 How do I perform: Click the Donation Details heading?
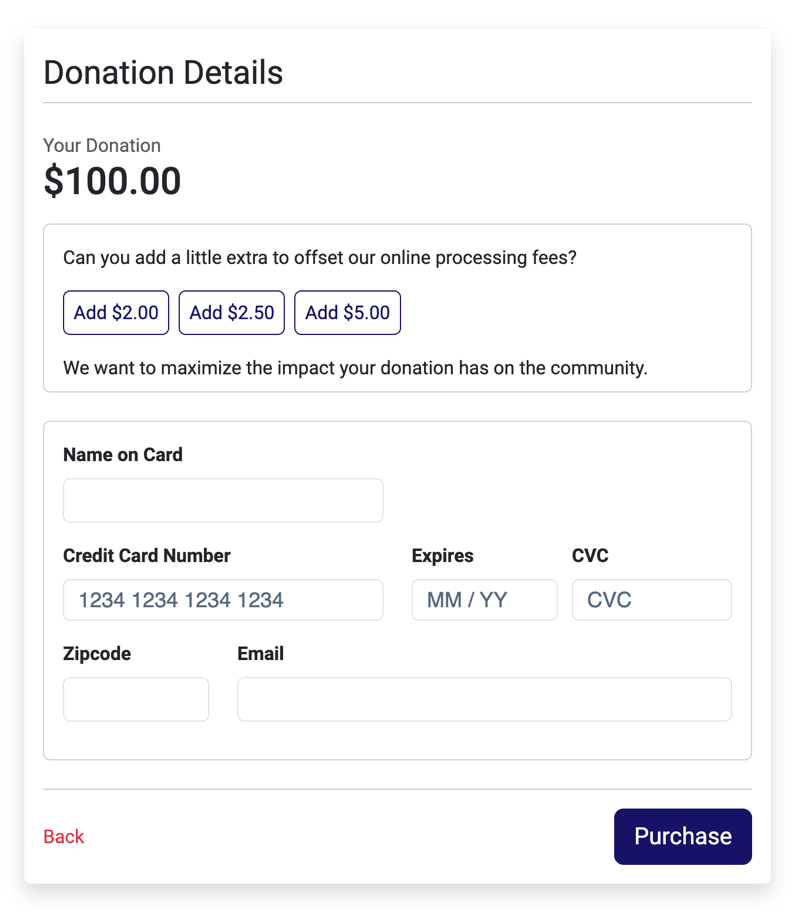(163, 72)
